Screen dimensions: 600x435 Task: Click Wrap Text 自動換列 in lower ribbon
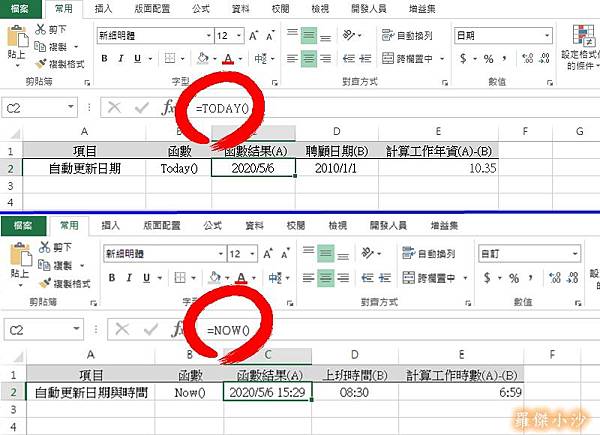pyautogui.click(x=428, y=253)
